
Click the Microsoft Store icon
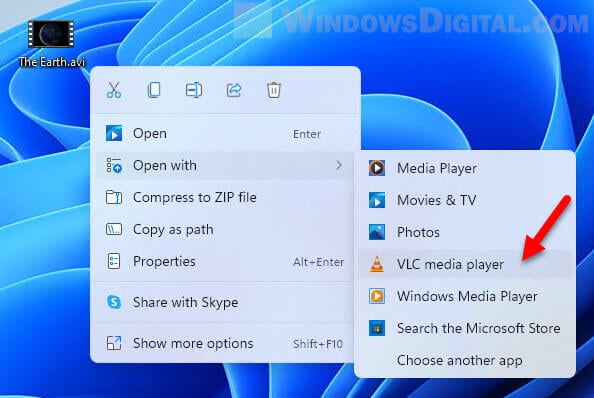pyautogui.click(x=377, y=328)
